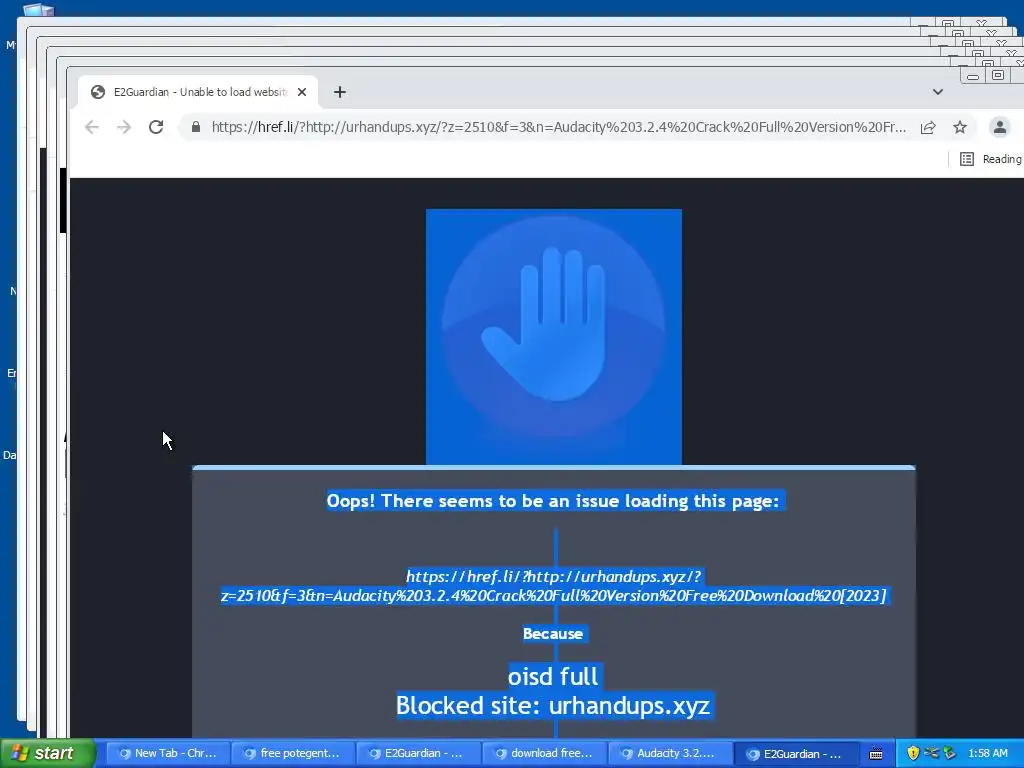Click the blocked href.li URL text
Viewport: 1024px width, 768px height.
[553, 586]
